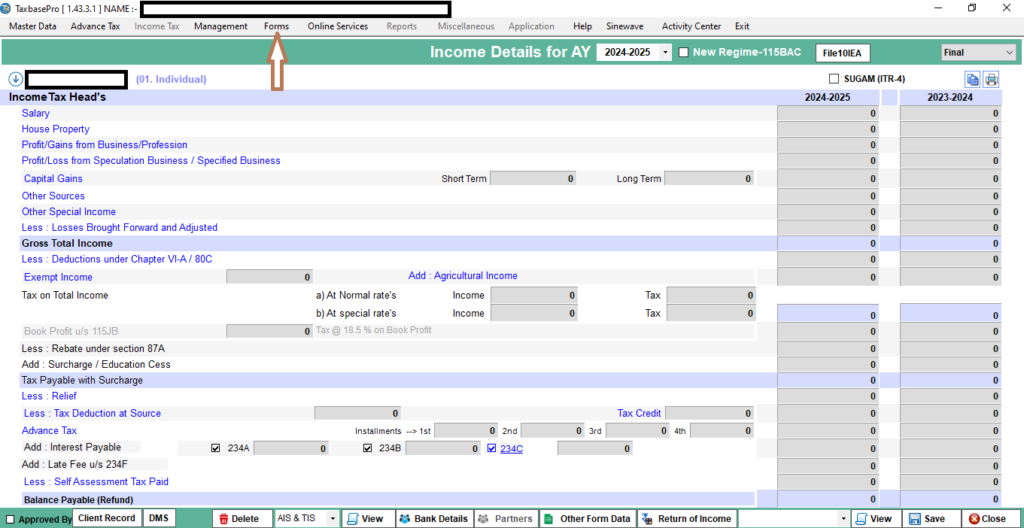
Task: Save the income details
Action: tap(927, 519)
